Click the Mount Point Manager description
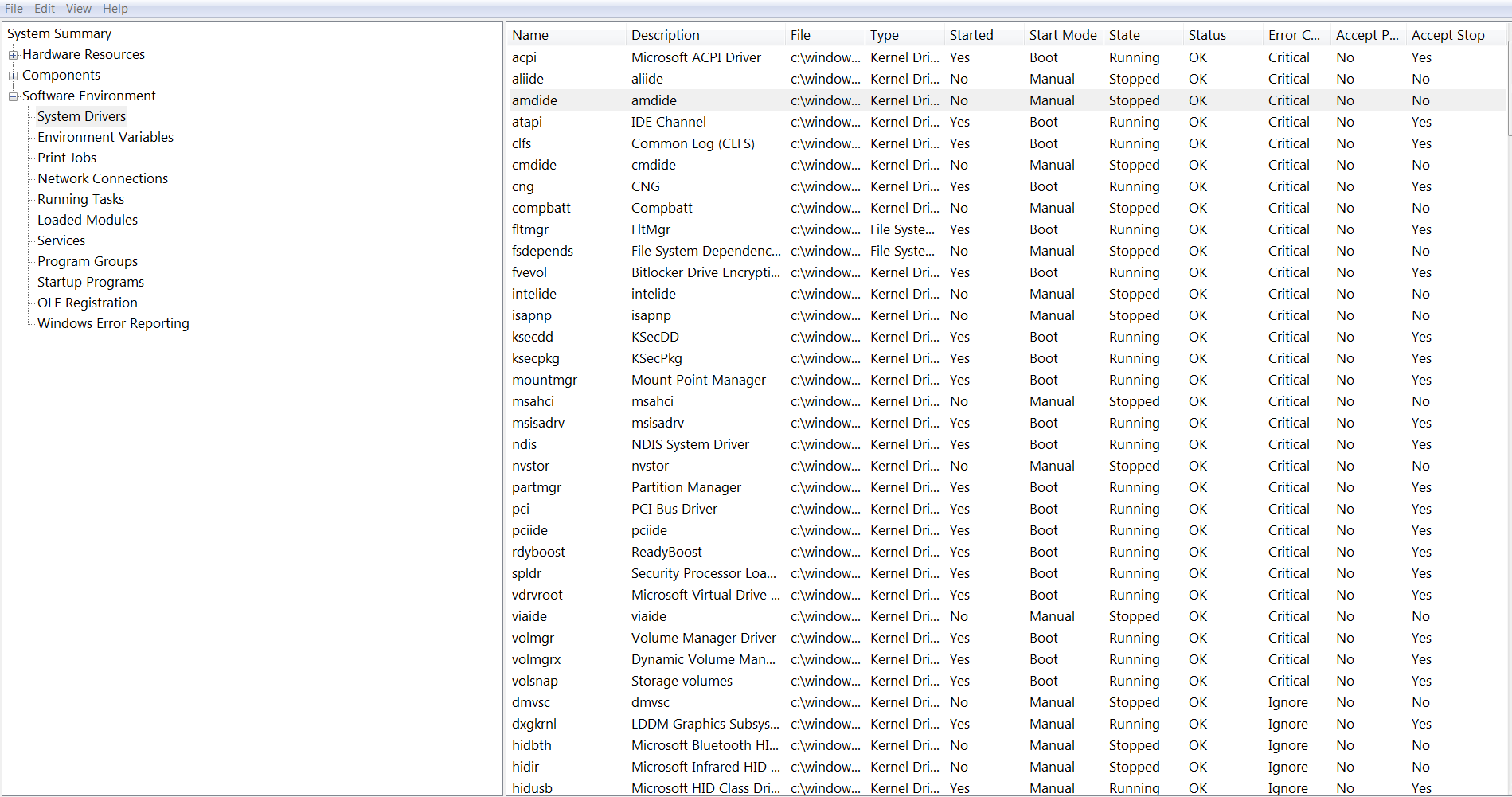 [x=698, y=380]
